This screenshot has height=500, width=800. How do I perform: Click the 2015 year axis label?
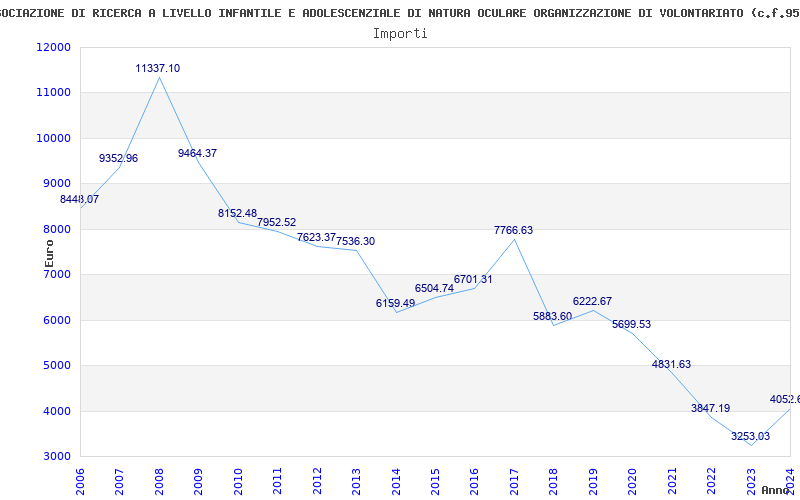pos(435,481)
